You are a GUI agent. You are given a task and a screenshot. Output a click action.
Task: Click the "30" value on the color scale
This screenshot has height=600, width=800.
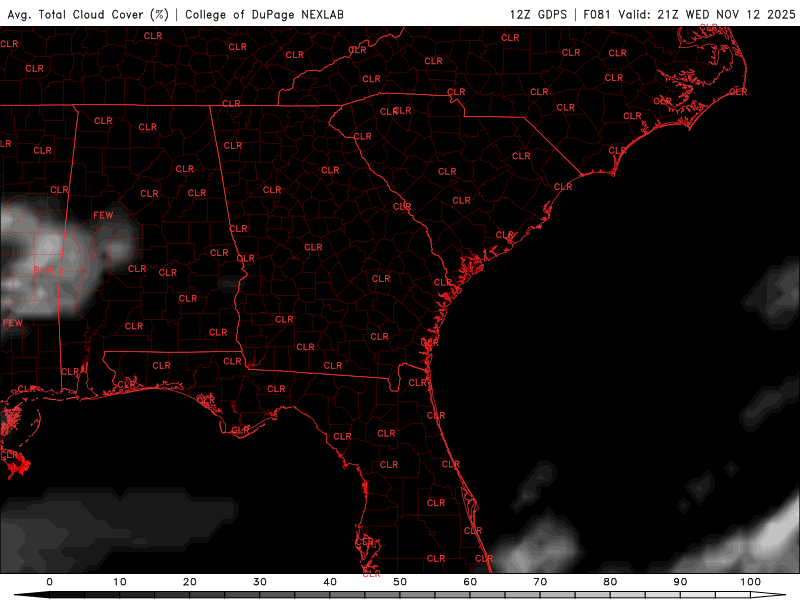point(260,582)
